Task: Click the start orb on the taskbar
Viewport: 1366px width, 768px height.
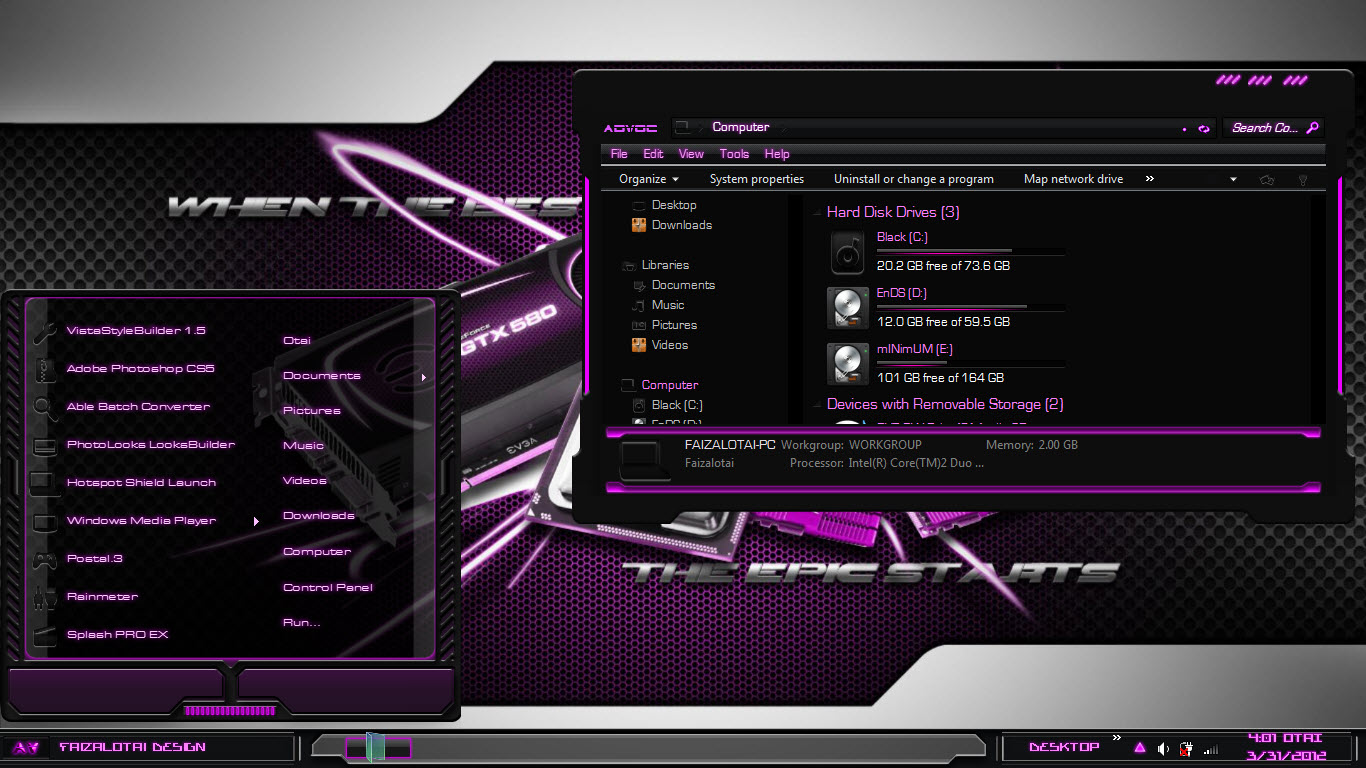Action: [25, 747]
